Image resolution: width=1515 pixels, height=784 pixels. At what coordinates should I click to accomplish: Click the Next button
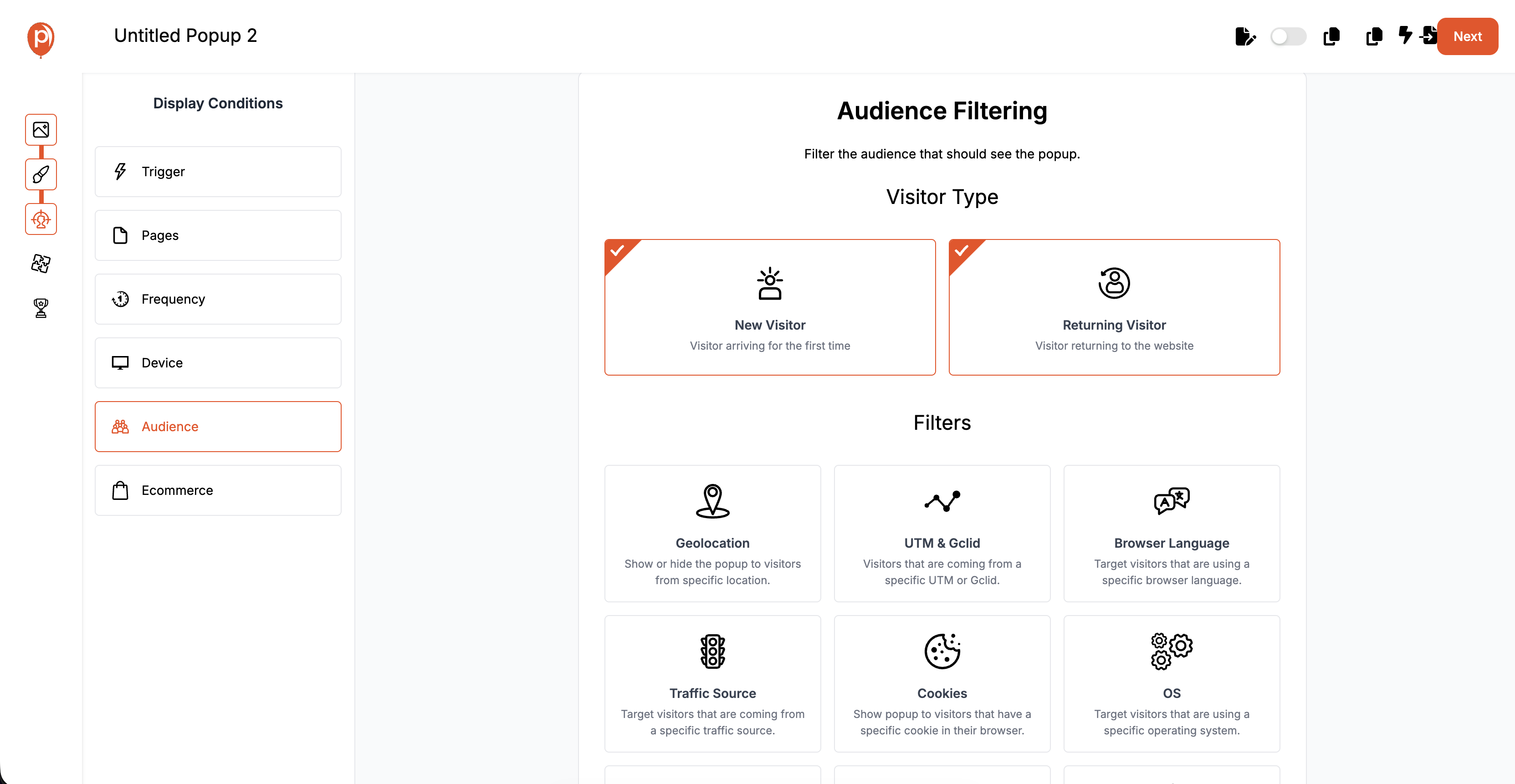(x=1467, y=36)
